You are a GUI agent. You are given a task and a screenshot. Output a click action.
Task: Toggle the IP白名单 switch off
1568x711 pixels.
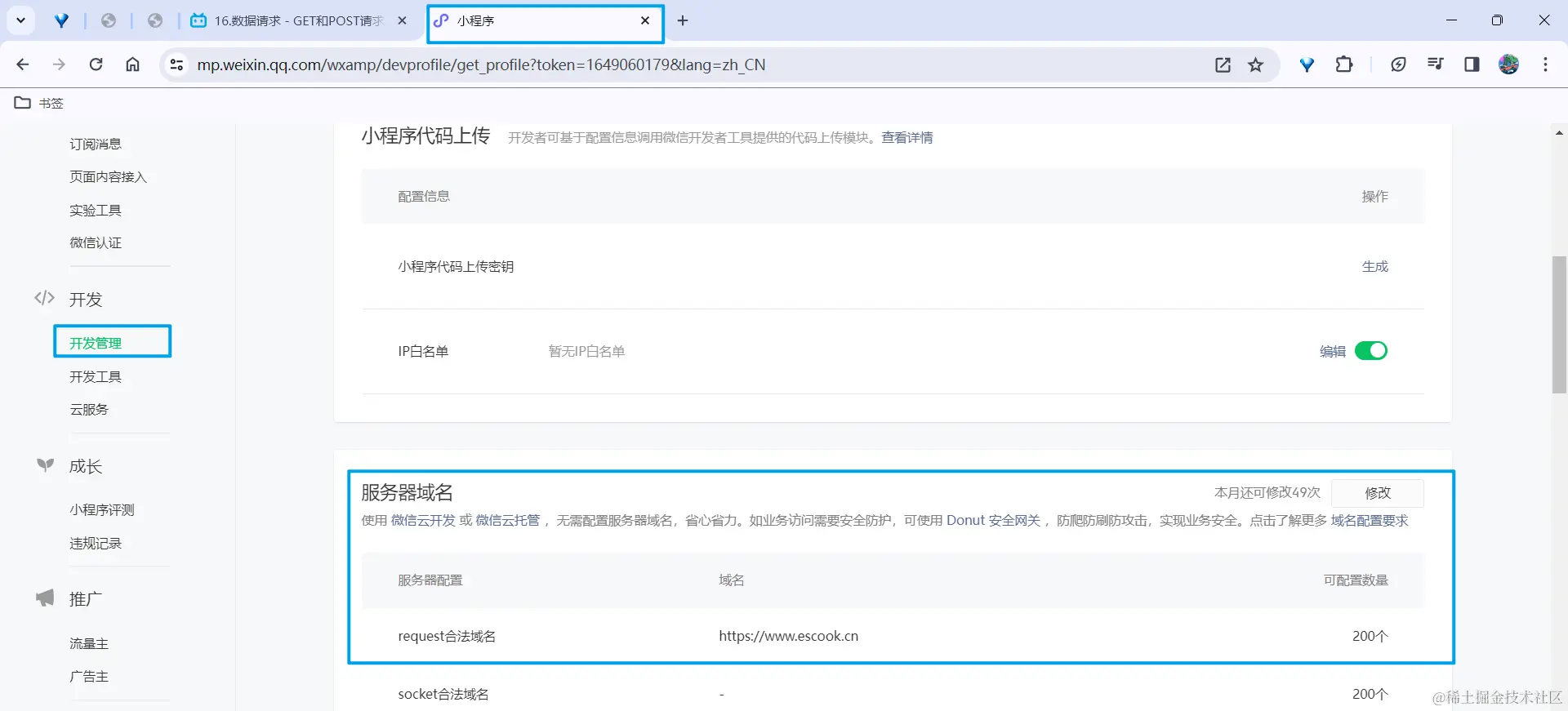(1371, 351)
